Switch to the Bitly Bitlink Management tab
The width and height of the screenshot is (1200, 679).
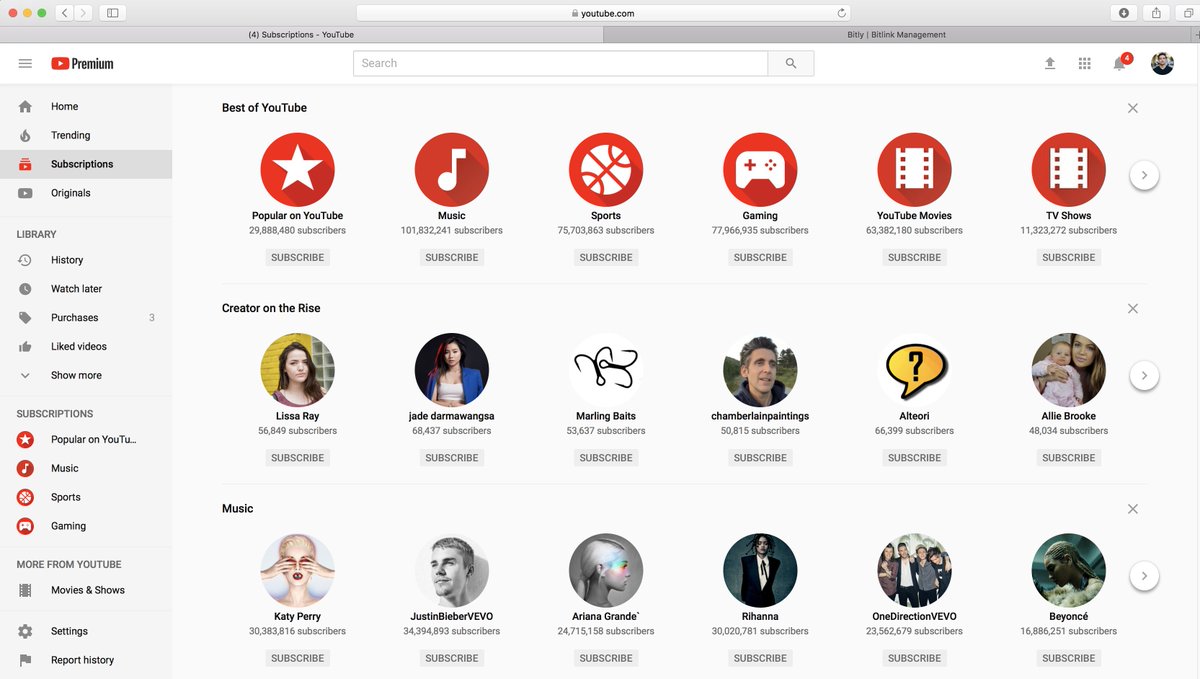[896, 34]
